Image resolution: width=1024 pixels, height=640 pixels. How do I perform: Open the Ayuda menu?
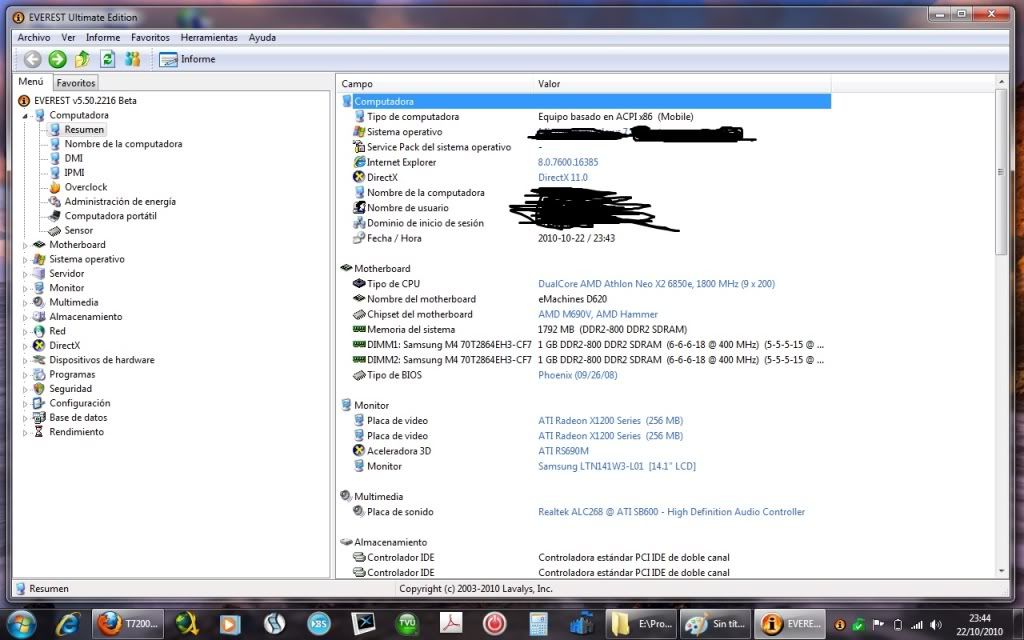pos(262,37)
